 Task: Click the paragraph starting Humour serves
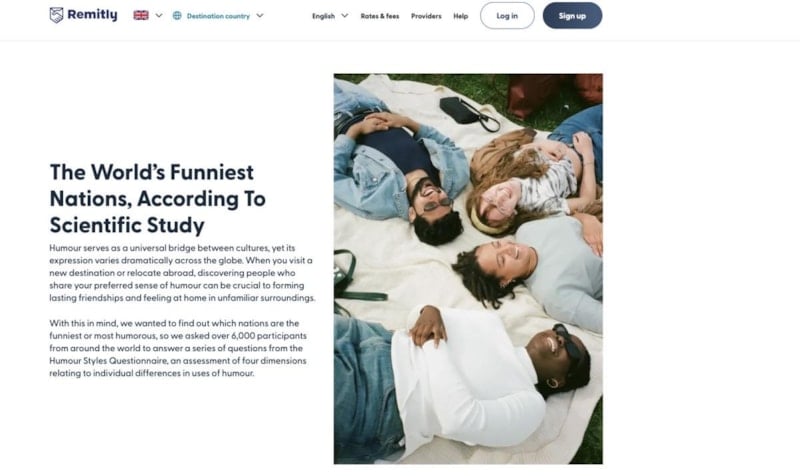(x=182, y=273)
